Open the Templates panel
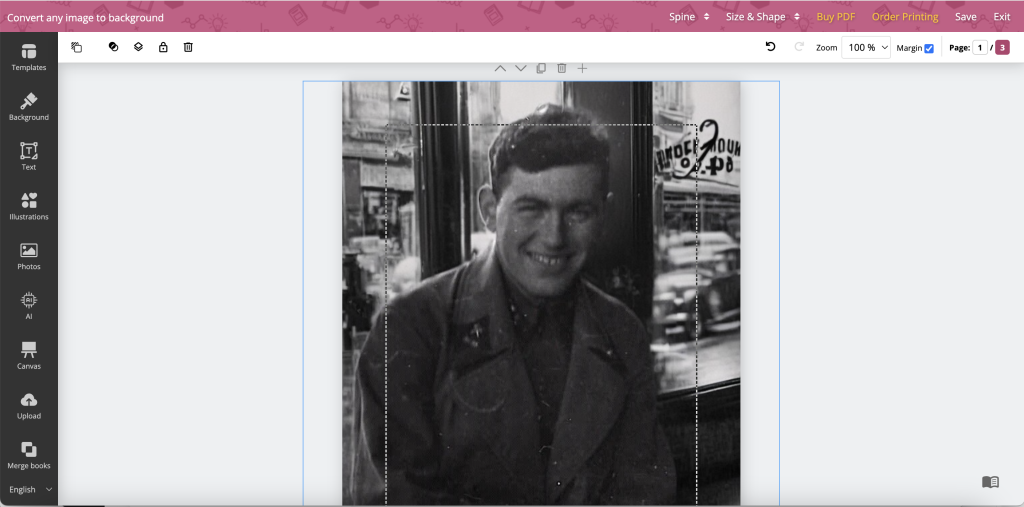 29,57
